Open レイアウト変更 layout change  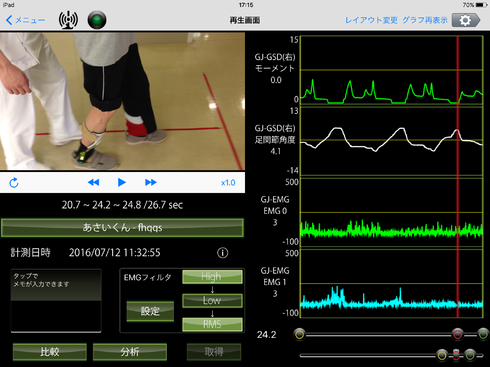coord(371,20)
